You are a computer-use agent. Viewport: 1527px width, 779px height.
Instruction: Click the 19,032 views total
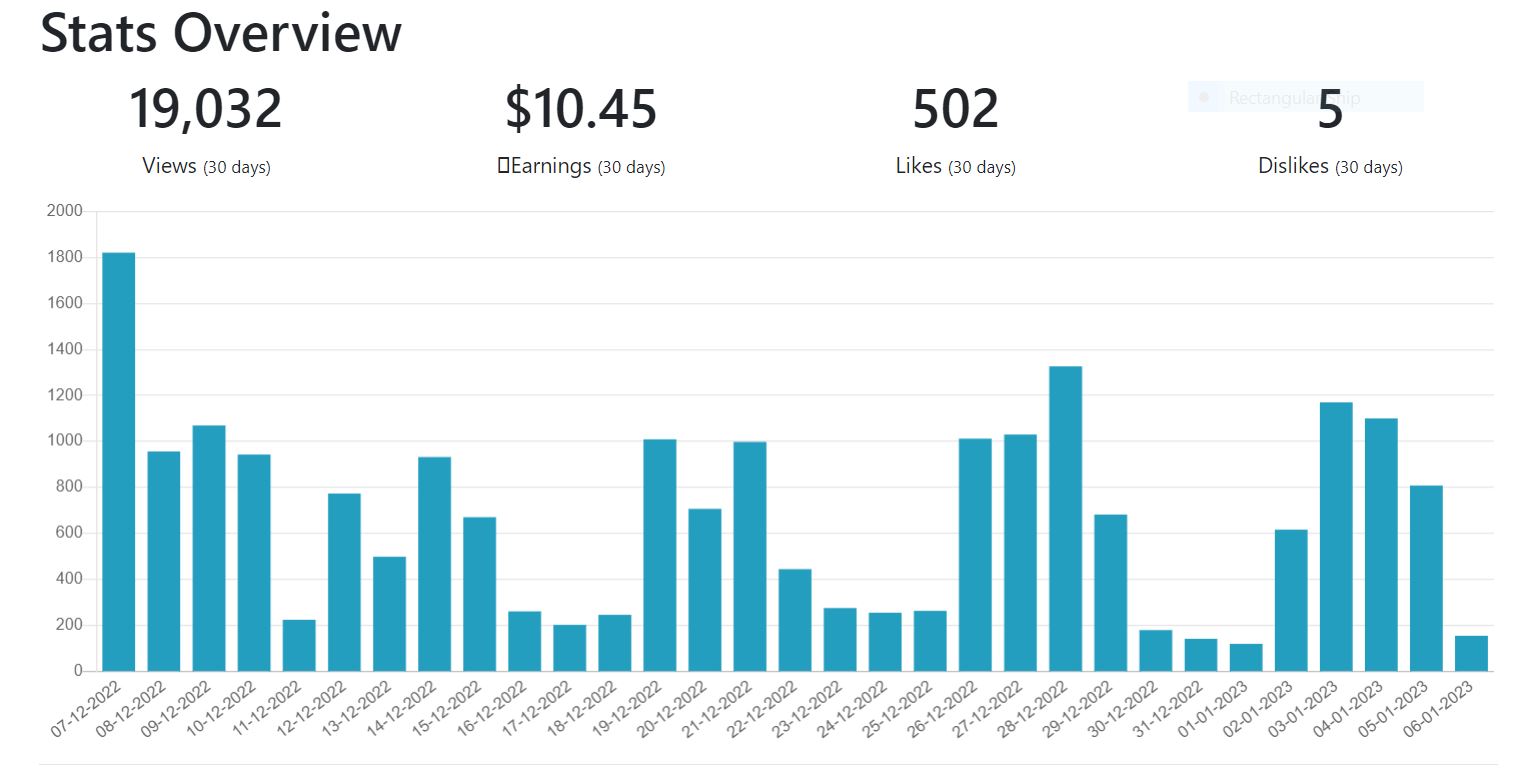click(206, 109)
